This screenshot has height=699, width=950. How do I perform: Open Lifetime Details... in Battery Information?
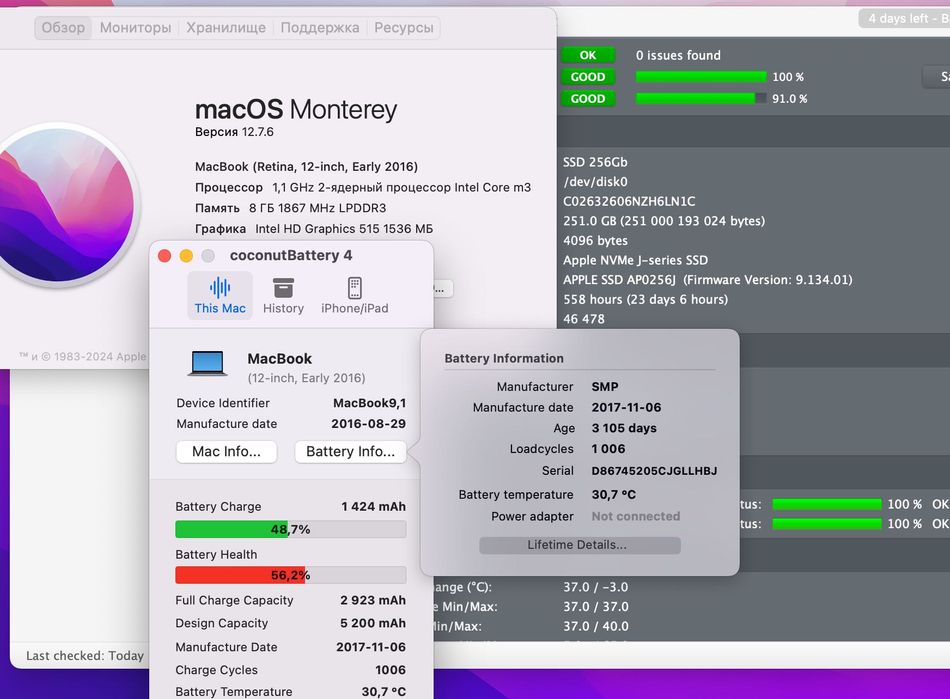(580, 545)
